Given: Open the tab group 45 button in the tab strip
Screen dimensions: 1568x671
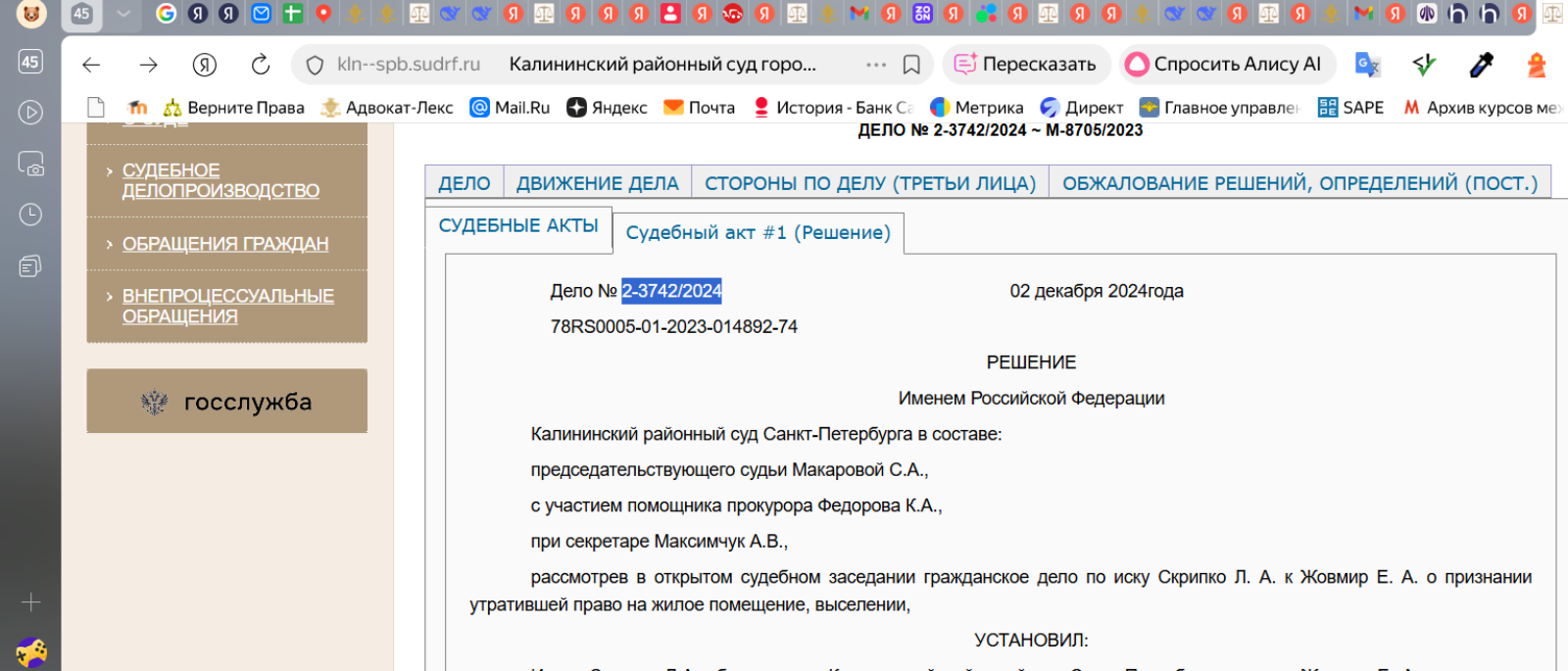Looking at the screenshot, I should click(x=81, y=14).
